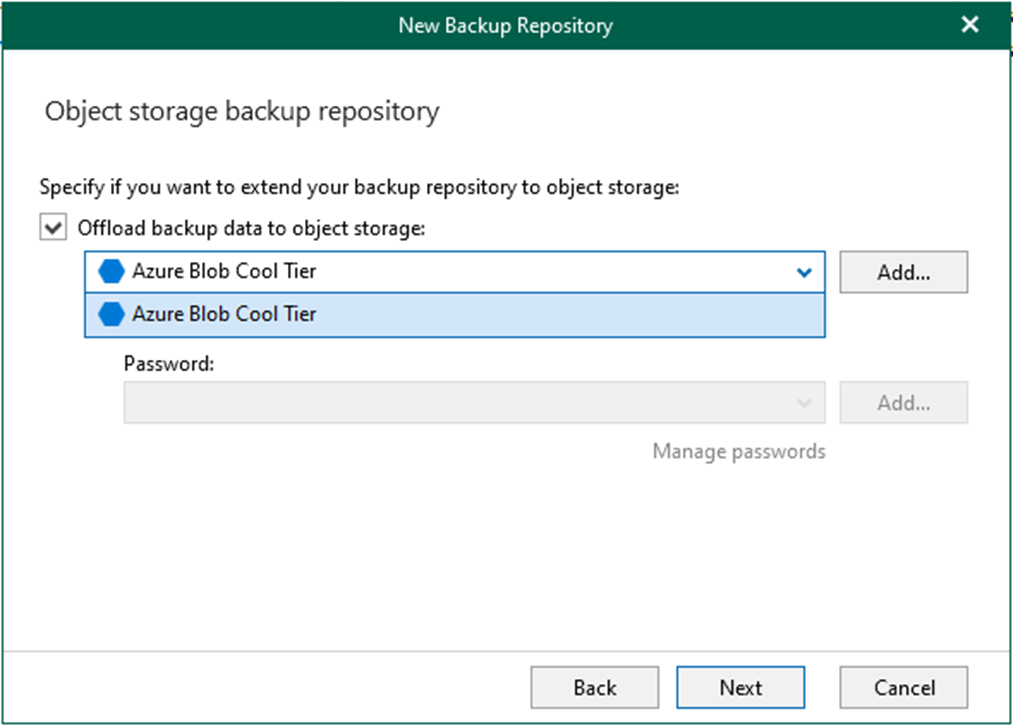Click the Object storage backup repository heading
This screenshot has width=1013, height=726.
(242, 111)
